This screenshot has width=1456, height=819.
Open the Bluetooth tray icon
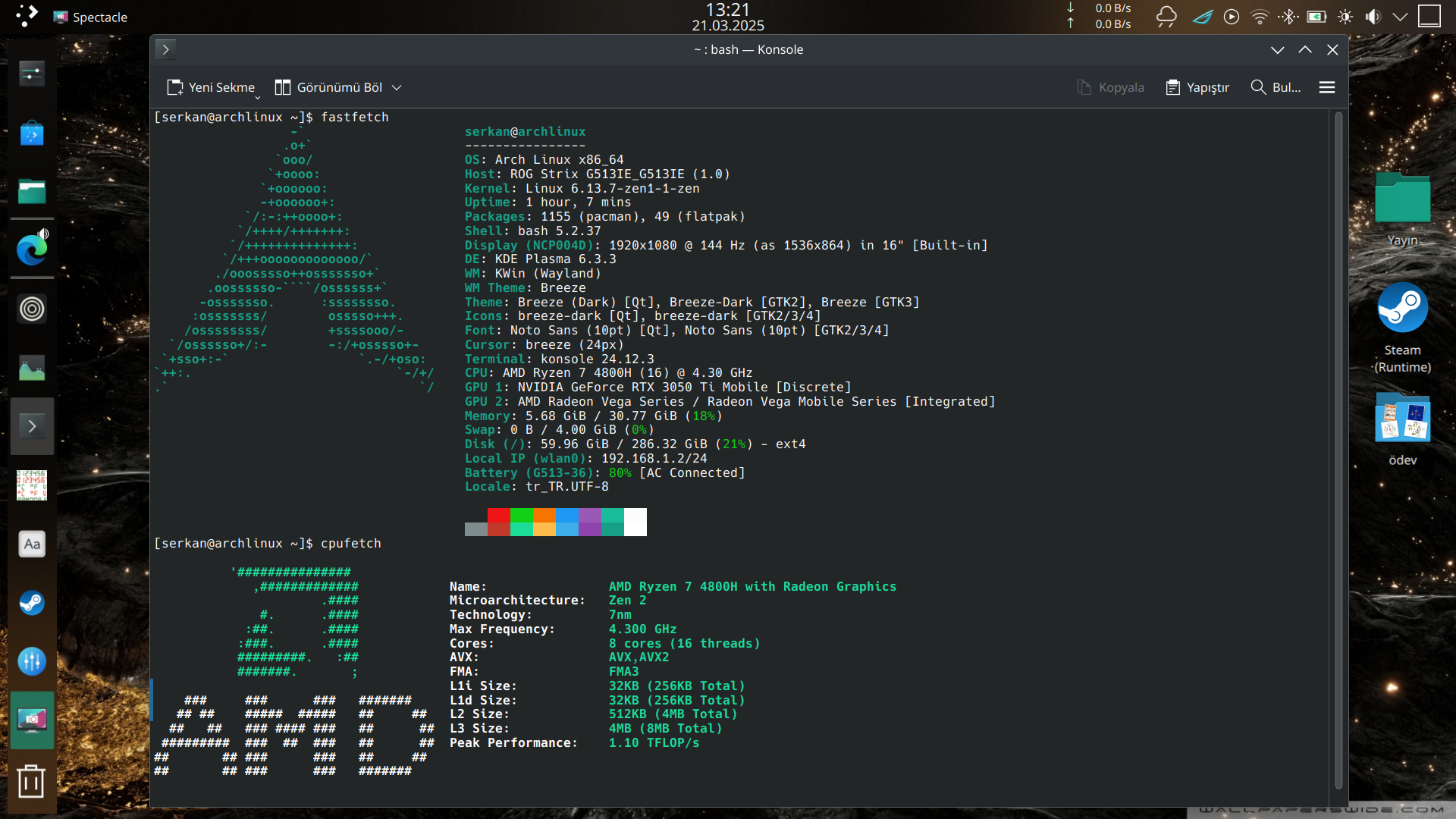(x=1288, y=17)
